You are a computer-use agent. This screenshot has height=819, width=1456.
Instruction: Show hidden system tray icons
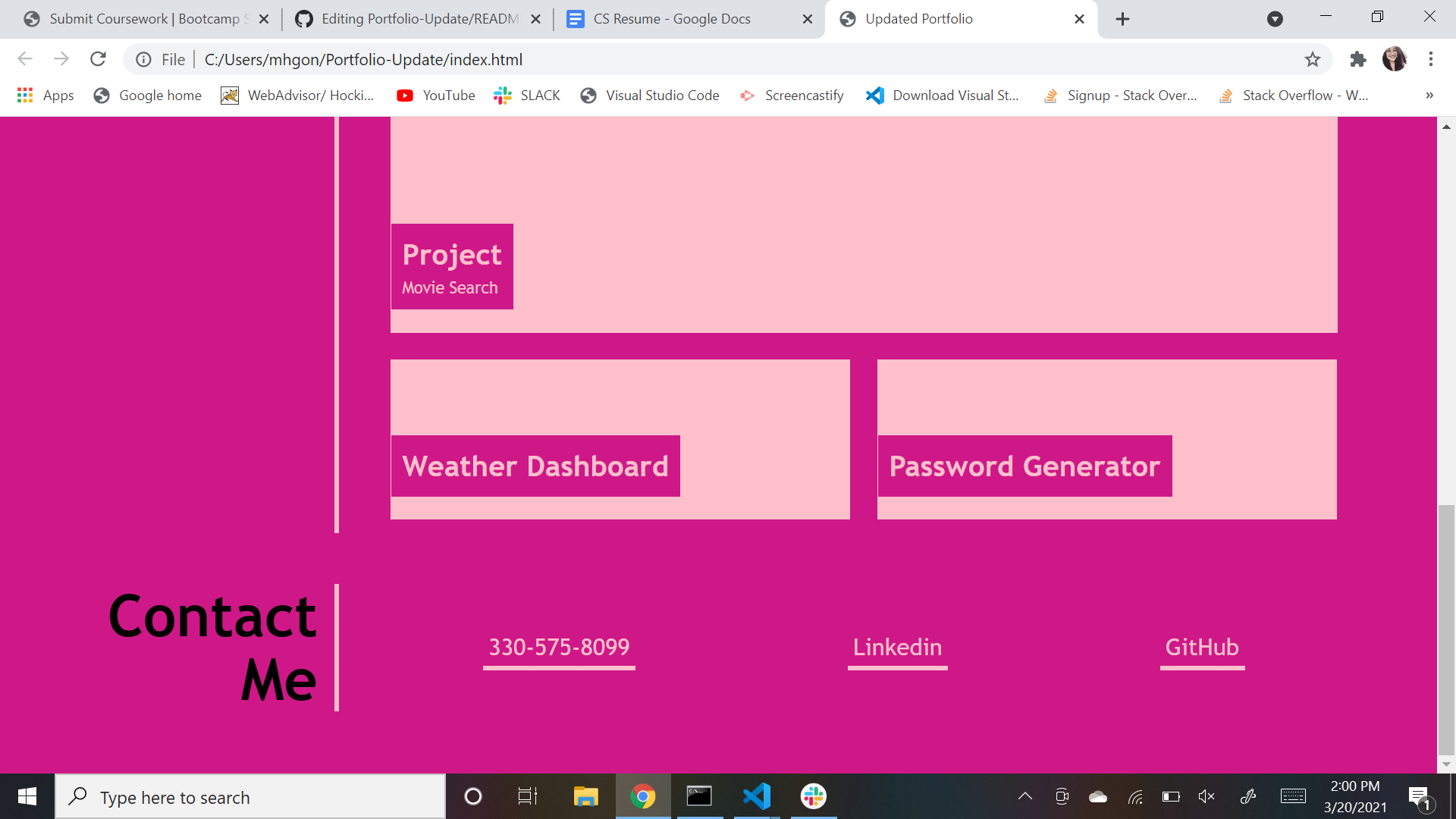(1025, 796)
